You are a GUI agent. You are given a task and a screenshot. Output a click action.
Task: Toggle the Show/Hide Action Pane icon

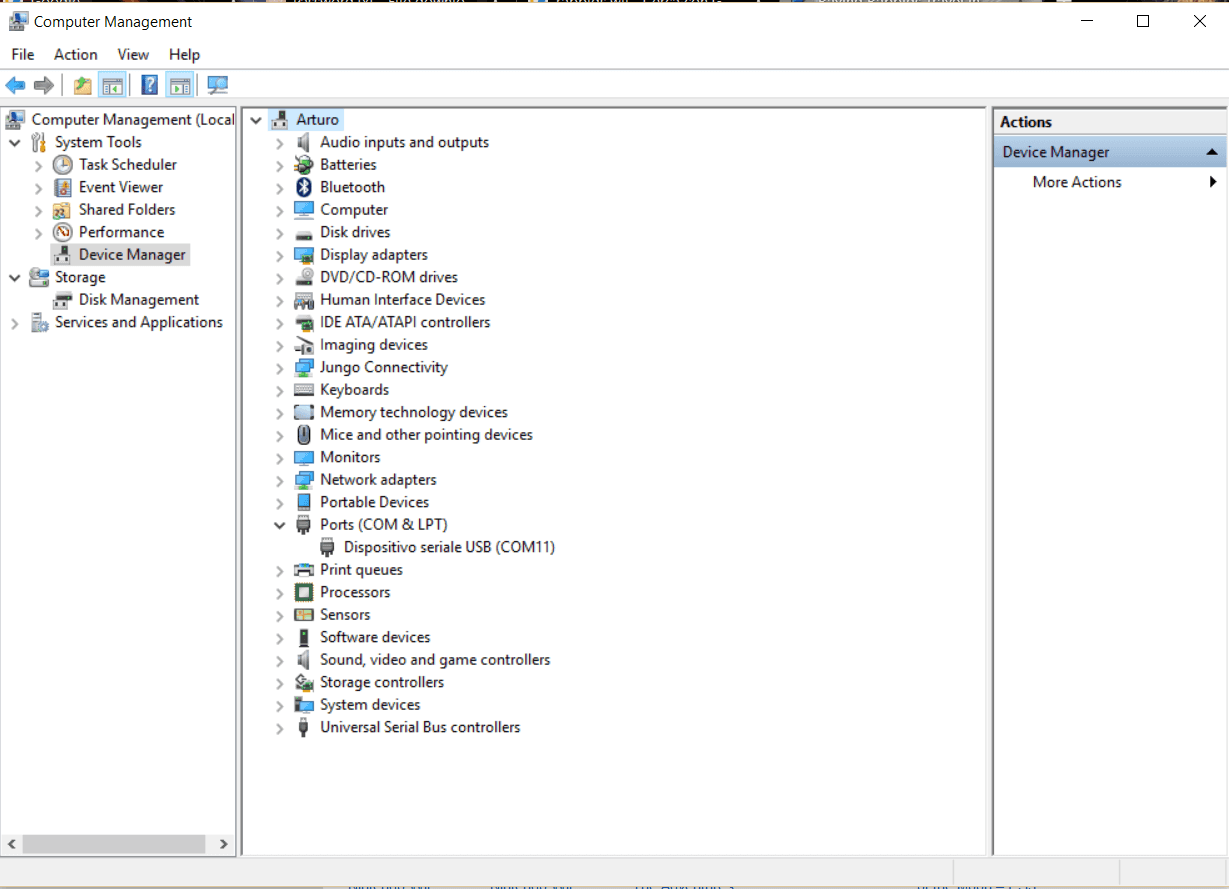tap(180, 85)
